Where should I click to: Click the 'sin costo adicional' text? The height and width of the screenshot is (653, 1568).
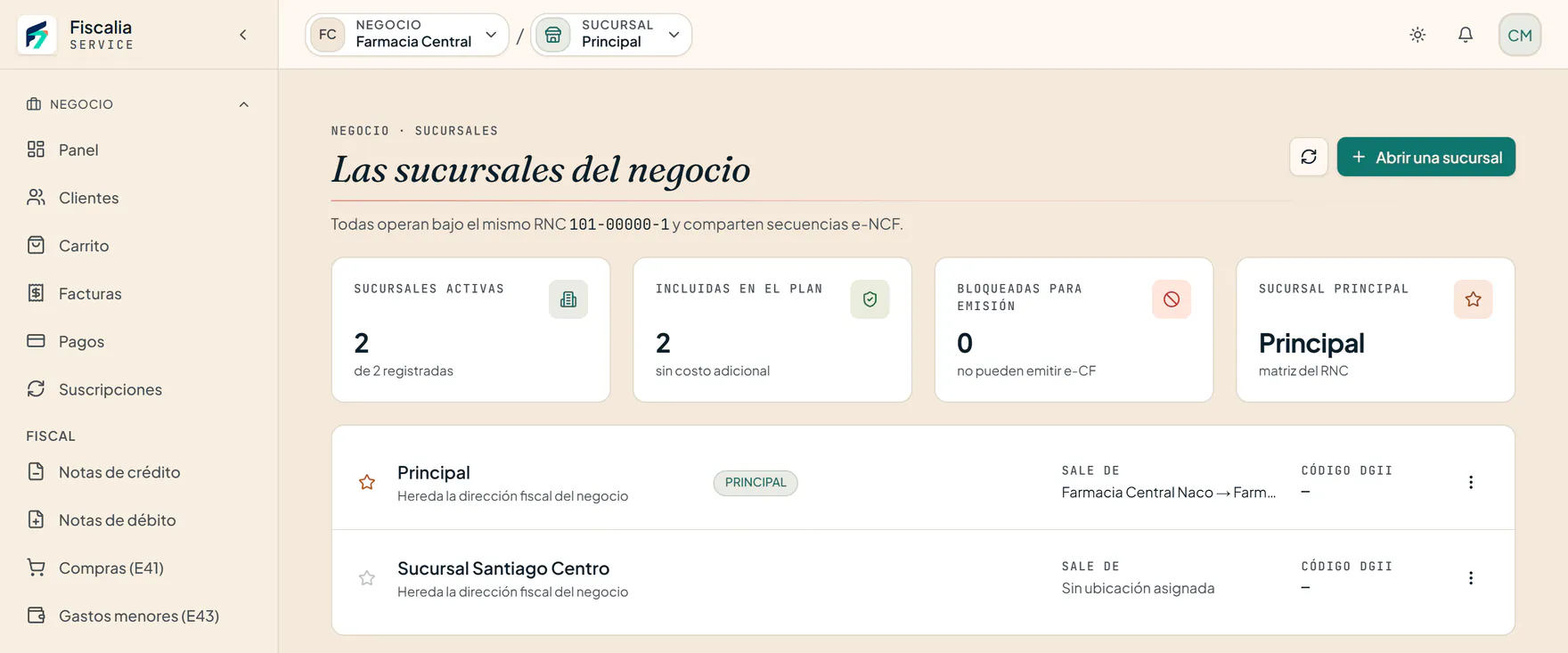click(713, 371)
